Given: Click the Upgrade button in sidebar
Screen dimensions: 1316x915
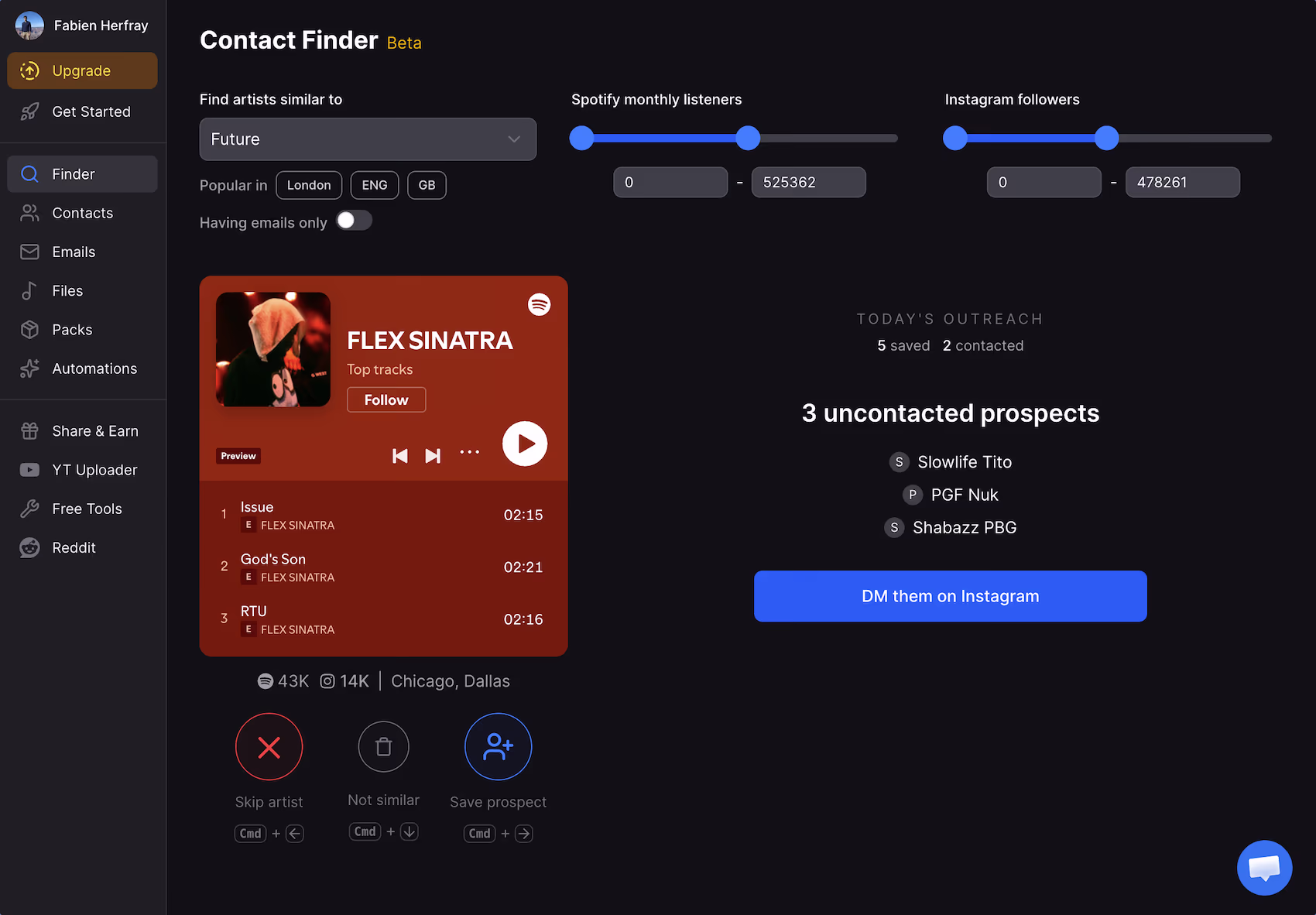Looking at the screenshot, I should pos(82,70).
